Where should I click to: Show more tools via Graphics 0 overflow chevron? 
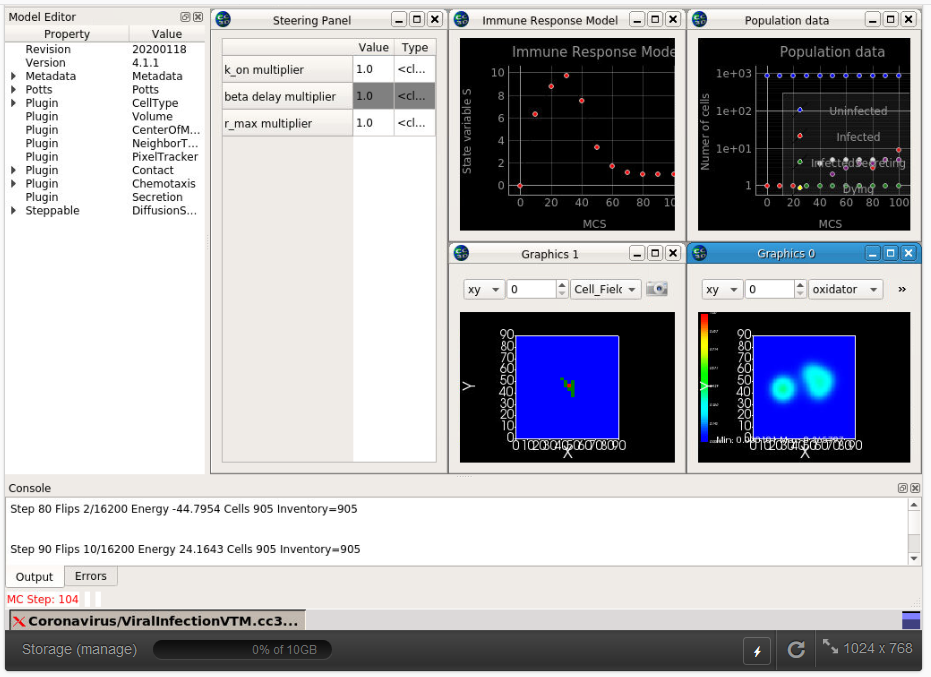[x=902, y=289]
